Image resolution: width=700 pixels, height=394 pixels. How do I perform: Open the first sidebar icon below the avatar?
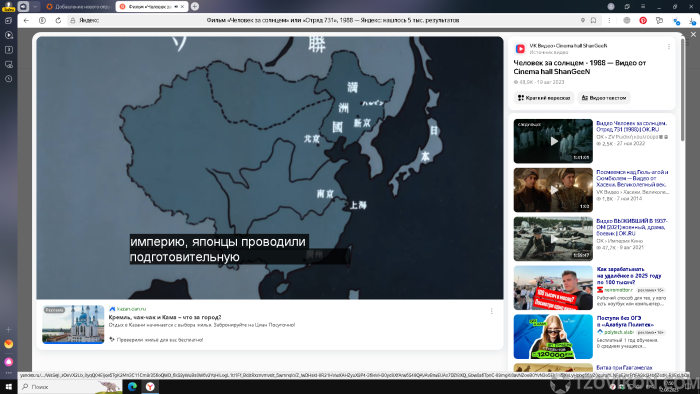click(x=8, y=21)
